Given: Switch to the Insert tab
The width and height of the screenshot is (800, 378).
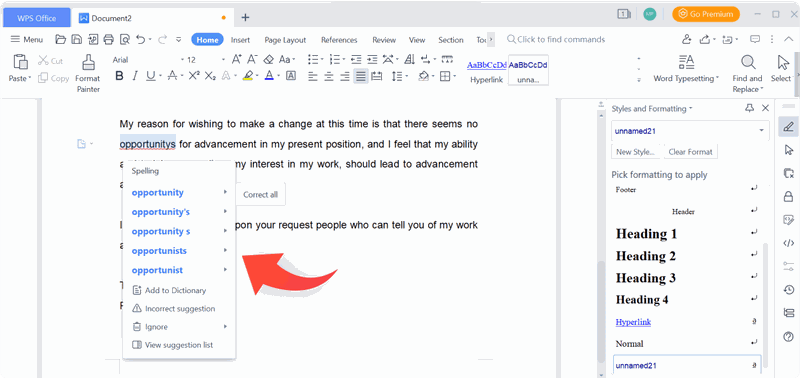Looking at the screenshot, I should (x=240, y=40).
